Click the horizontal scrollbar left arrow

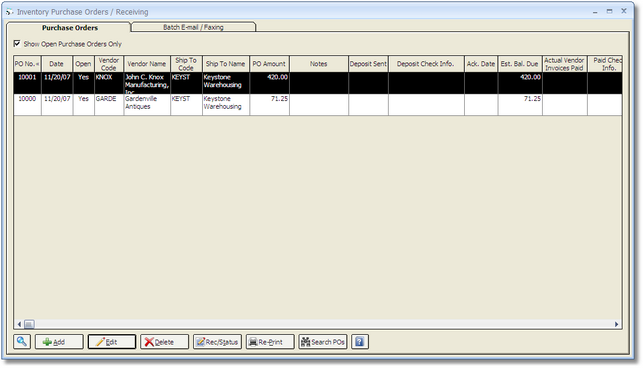[19, 324]
